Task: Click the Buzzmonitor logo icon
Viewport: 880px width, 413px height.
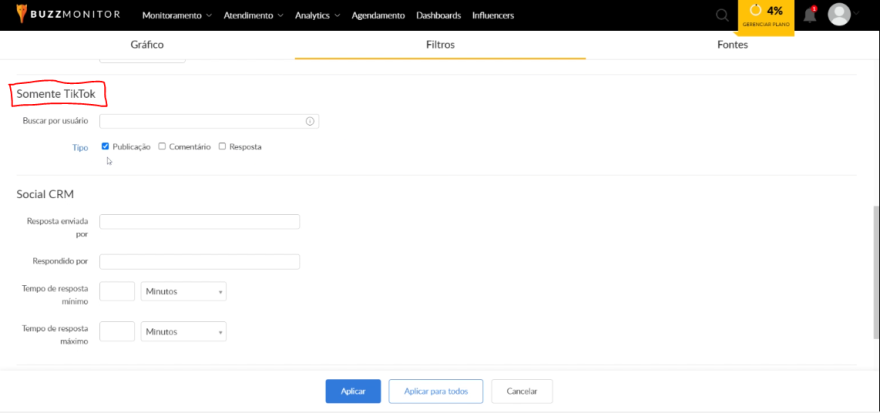Action: pos(22,15)
